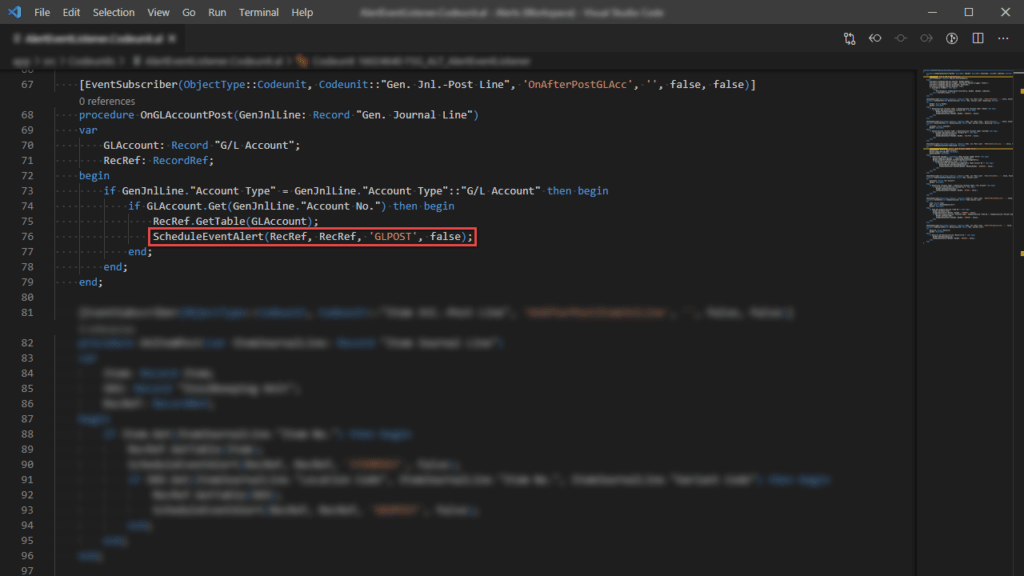
Task: Select the next change navigation icon
Action: 925,37
